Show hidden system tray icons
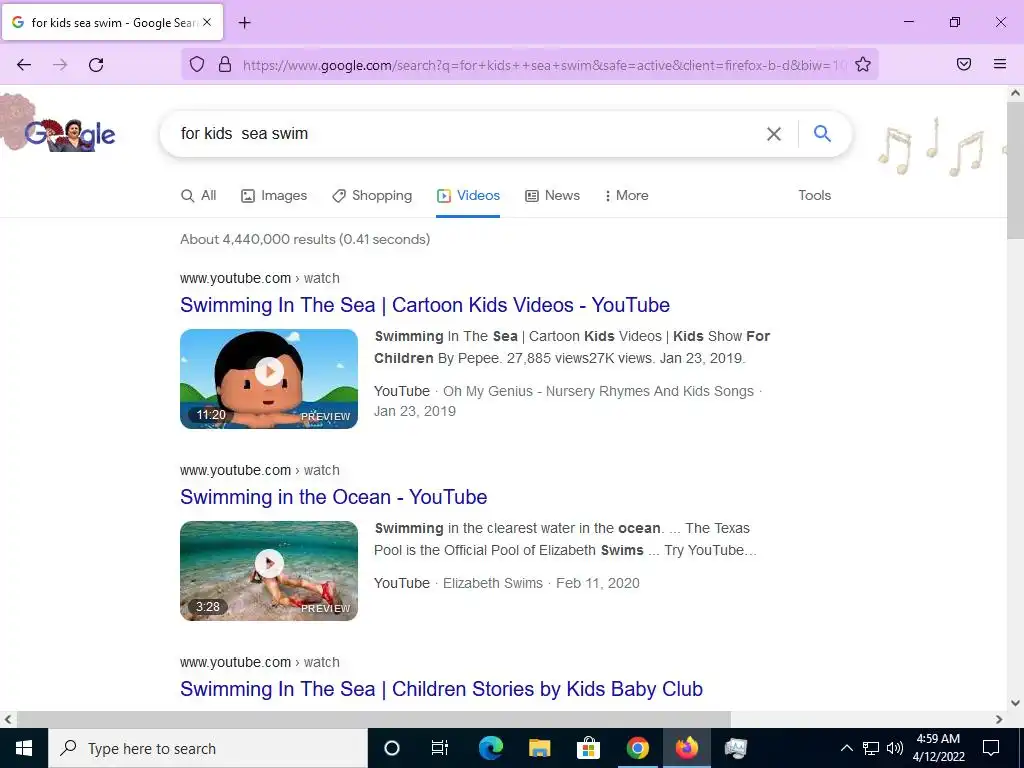 point(846,748)
